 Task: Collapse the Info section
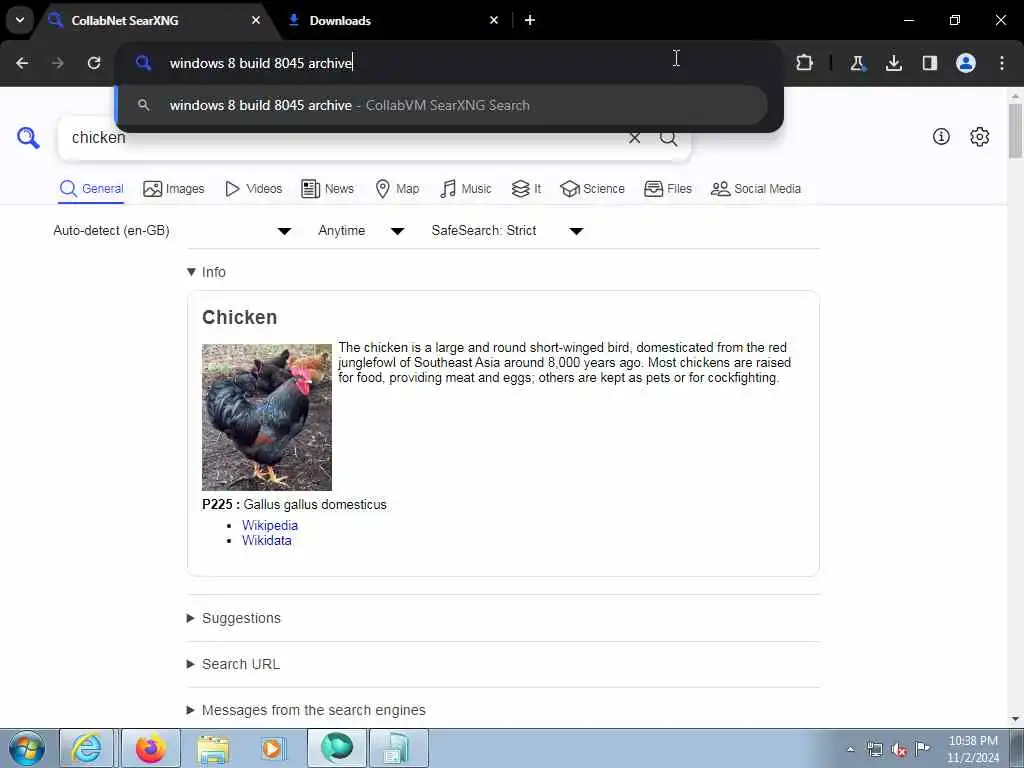pyautogui.click(x=206, y=272)
